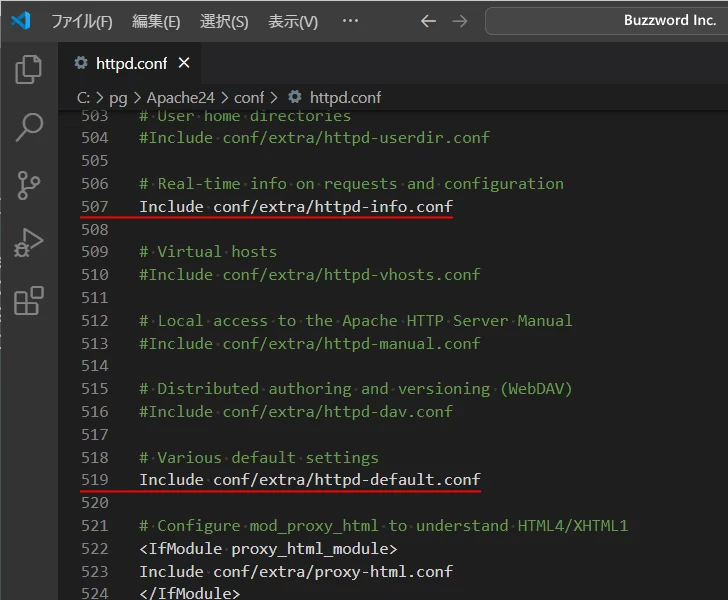Viewport: 728px width, 600px height.
Task: Open the ファイル(F) menu
Action: click(81, 21)
